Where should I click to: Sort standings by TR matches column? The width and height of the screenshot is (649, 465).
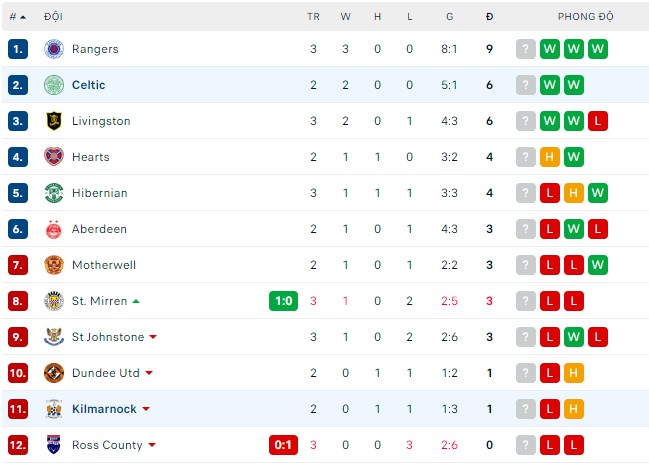(313, 16)
